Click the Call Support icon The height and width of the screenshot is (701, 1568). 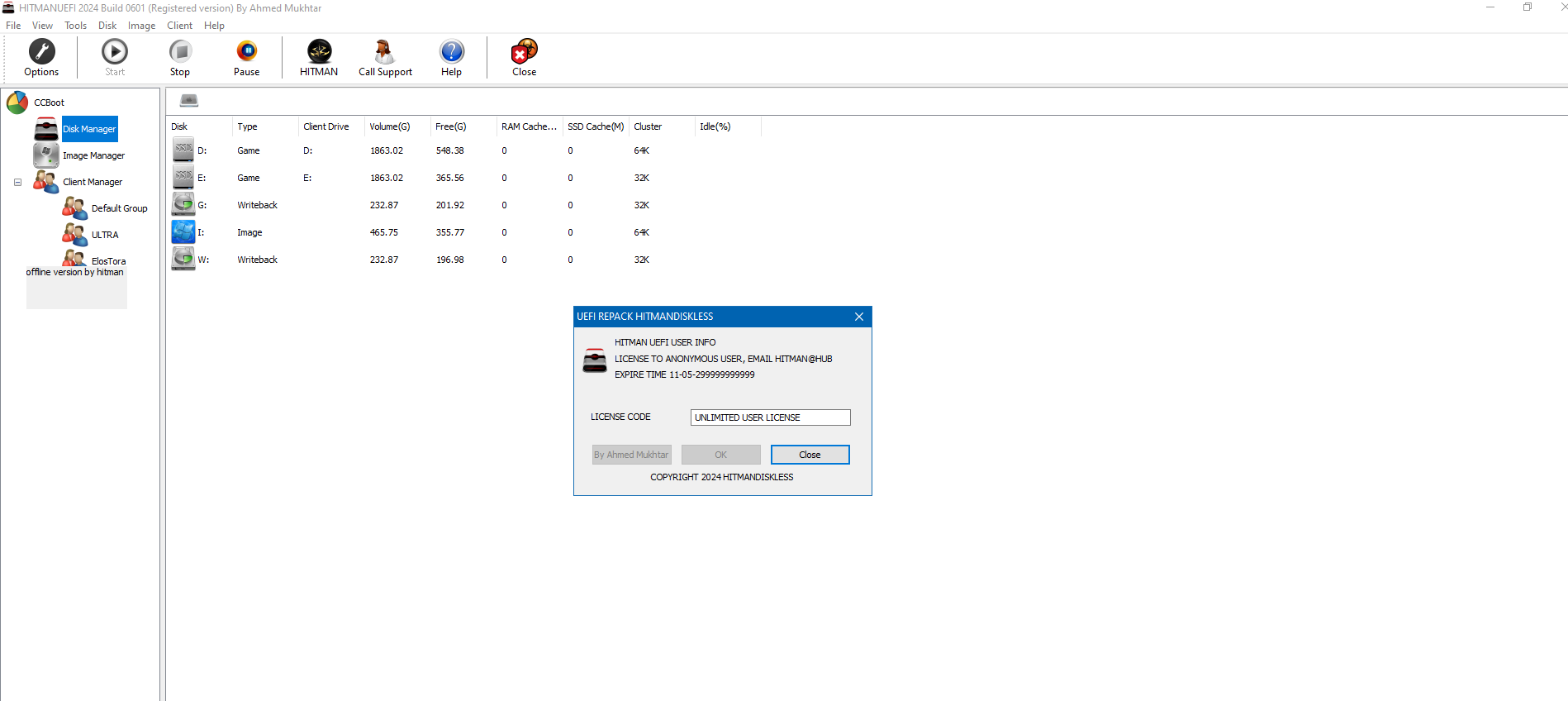pos(385,52)
